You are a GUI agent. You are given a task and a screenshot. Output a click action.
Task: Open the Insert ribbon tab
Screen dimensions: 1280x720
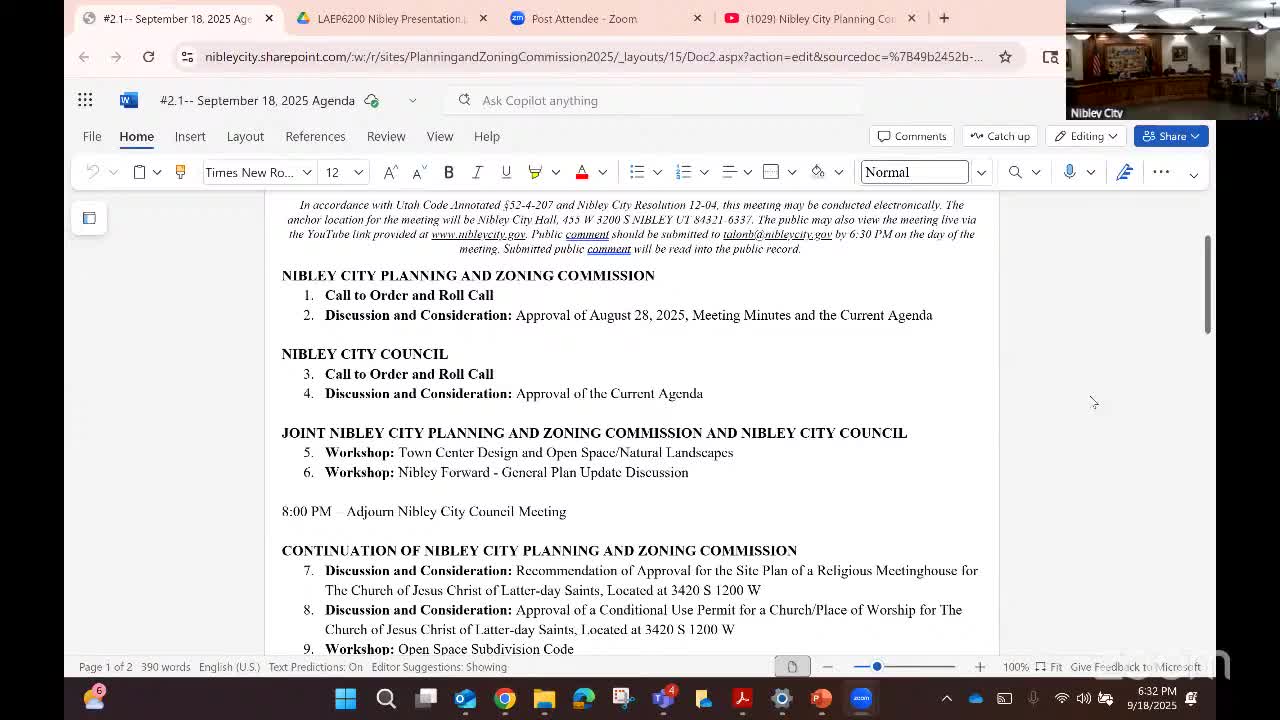point(190,136)
